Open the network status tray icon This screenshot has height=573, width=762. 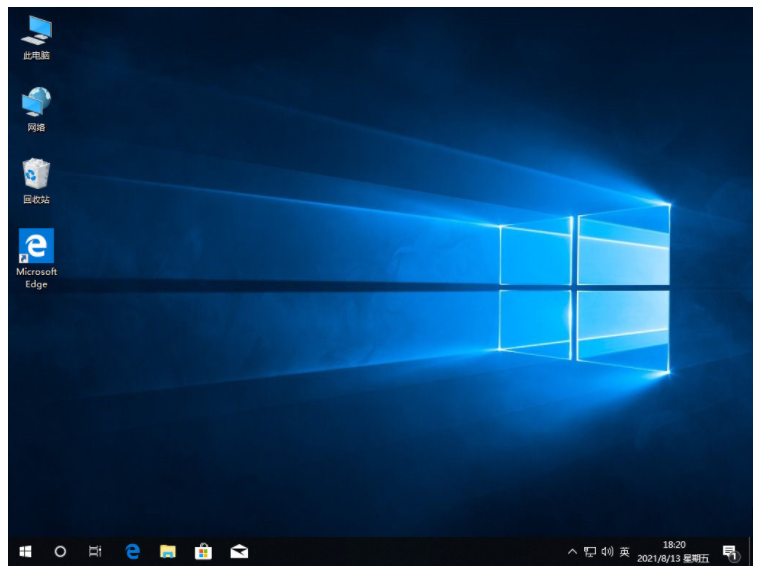tap(590, 551)
